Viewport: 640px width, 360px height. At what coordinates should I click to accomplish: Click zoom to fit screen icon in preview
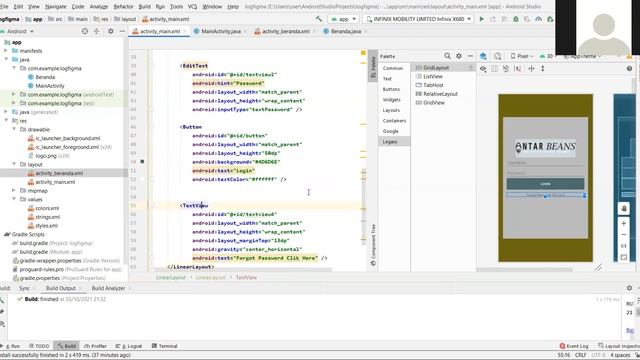624,258
